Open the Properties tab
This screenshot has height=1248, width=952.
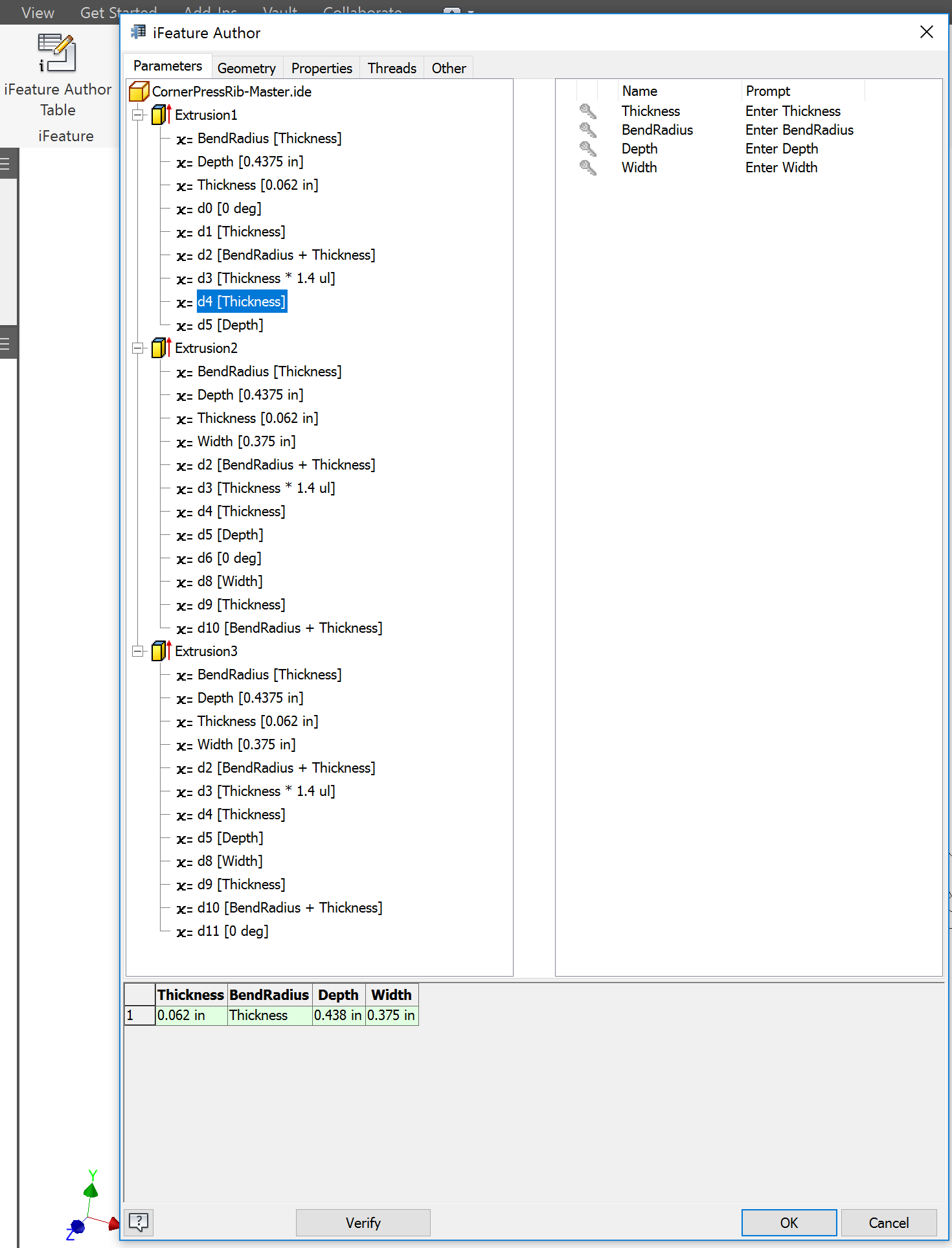click(322, 68)
